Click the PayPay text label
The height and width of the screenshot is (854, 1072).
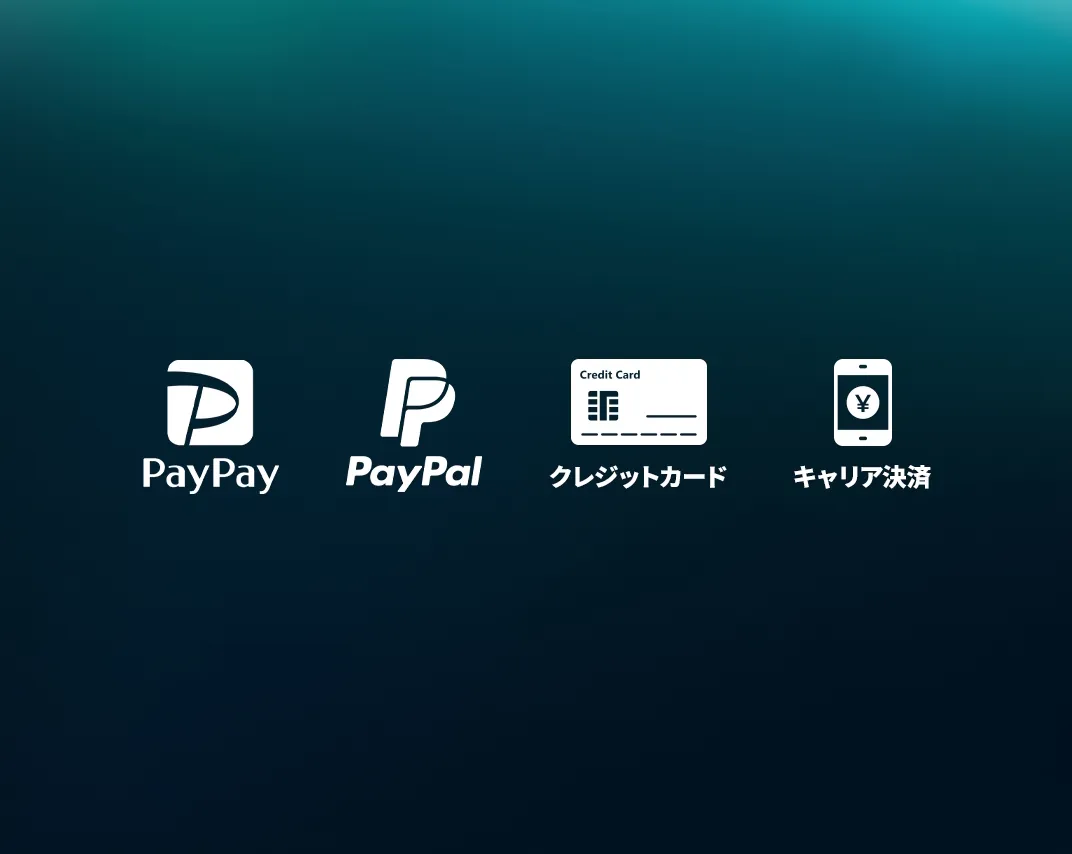tap(211, 475)
